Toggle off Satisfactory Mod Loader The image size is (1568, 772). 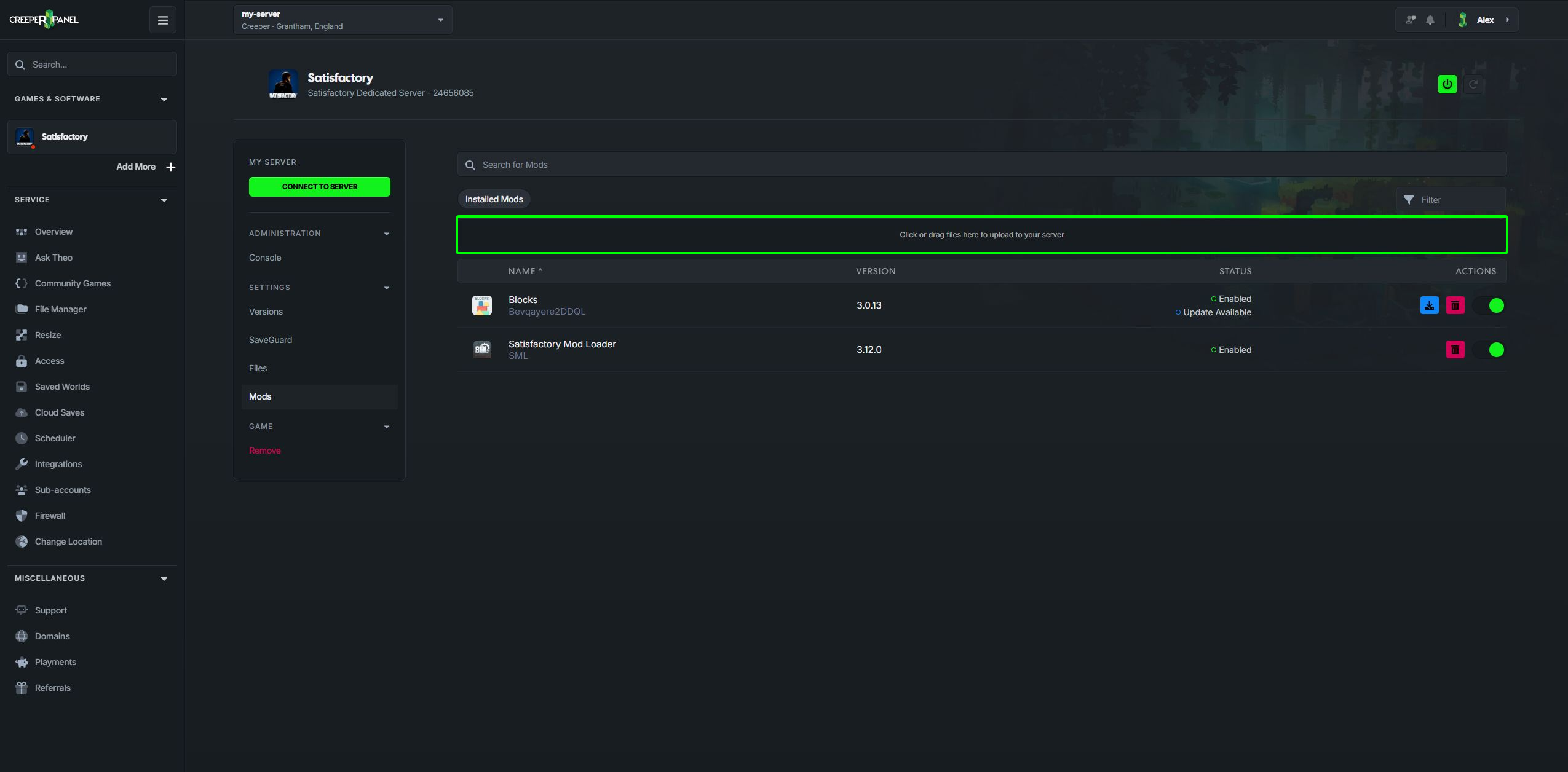coord(1489,350)
